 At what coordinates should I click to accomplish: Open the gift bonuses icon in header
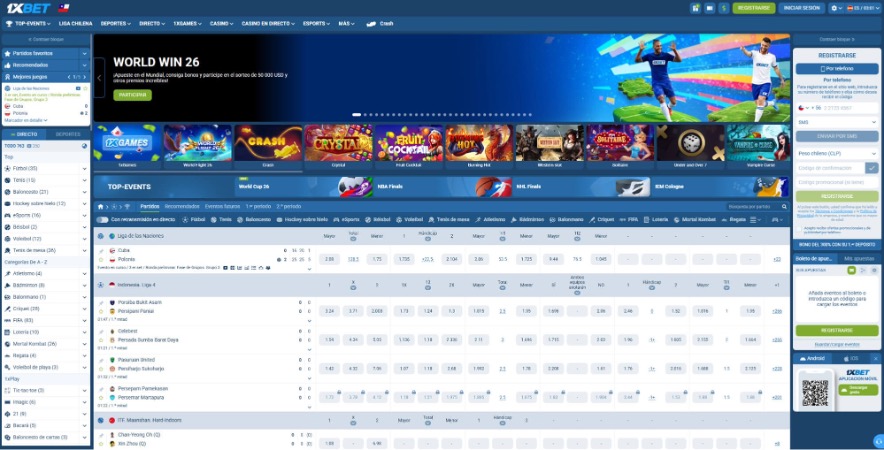click(696, 8)
